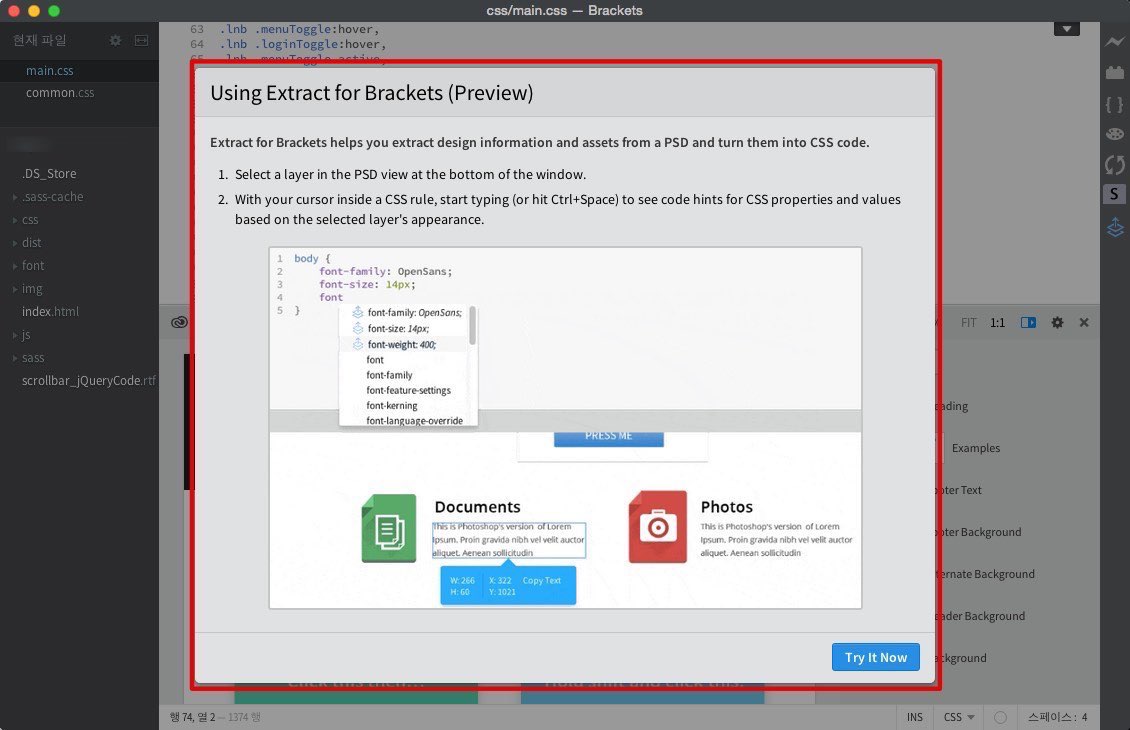Viewport: 1130px width, 730px height.
Task: Open the CSS language mode dropdown
Action: tap(959, 717)
